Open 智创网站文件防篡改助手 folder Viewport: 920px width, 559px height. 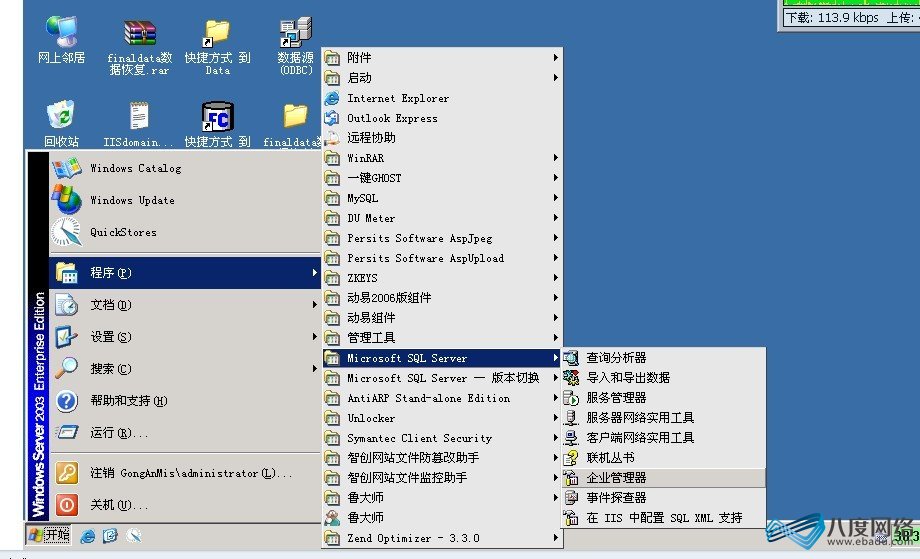[x=442, y=458]
